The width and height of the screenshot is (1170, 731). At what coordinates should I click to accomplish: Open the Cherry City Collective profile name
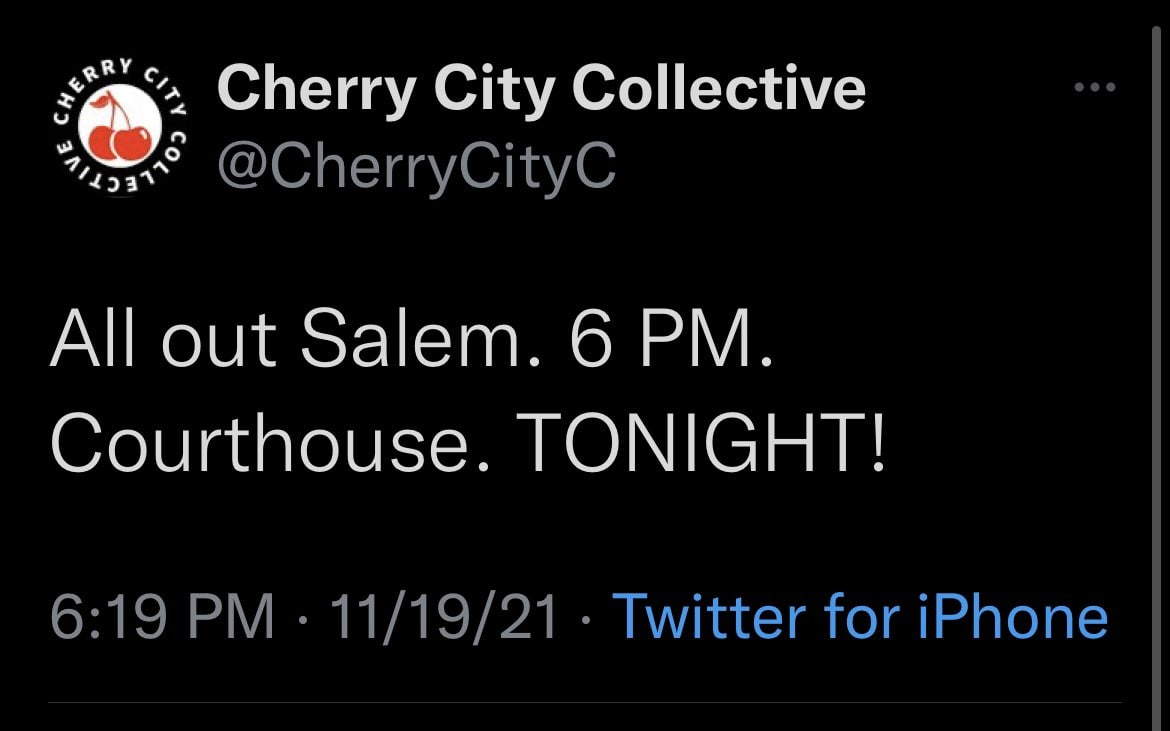coord(540,88)
